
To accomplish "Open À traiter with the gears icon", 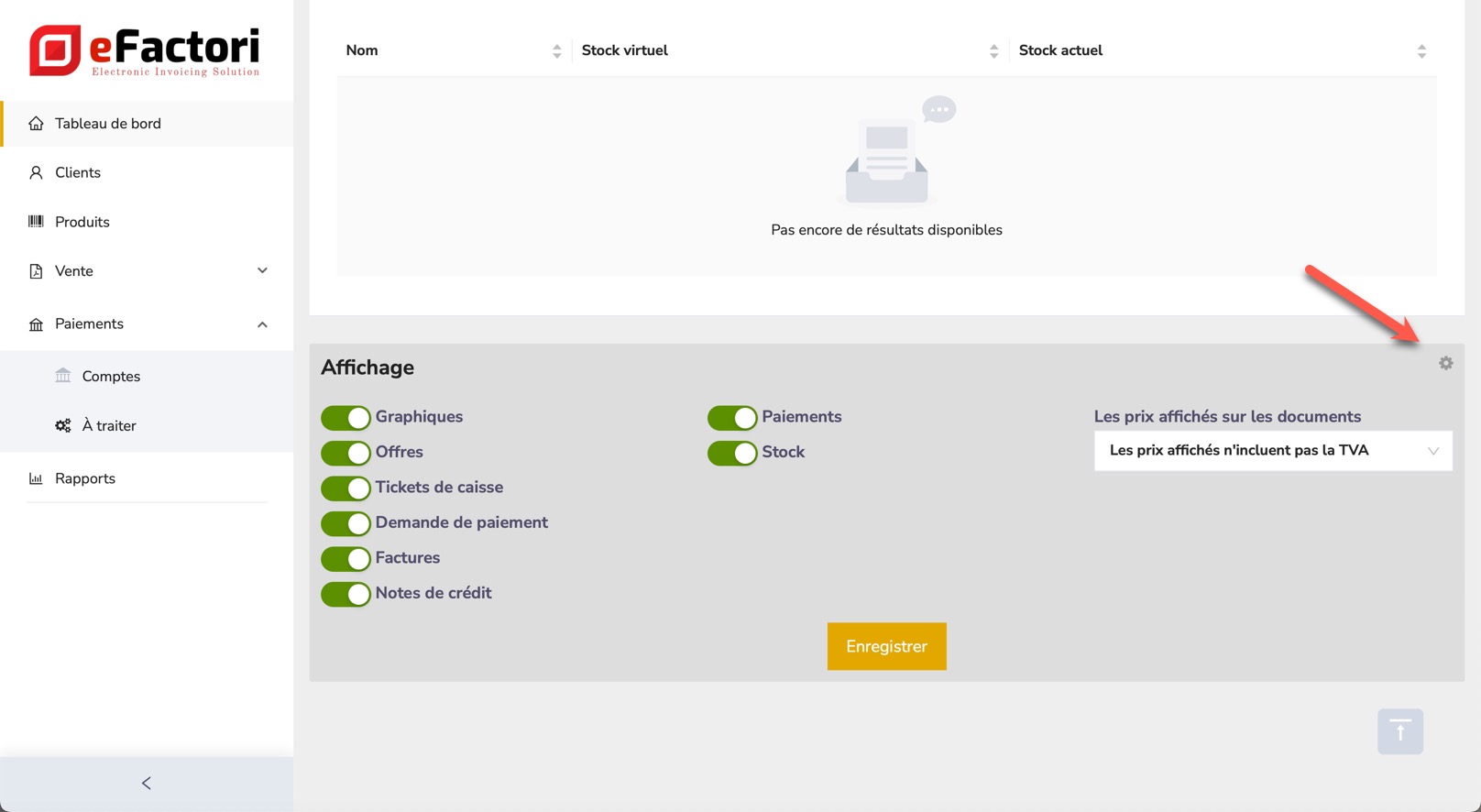I will tap(63, 425).
